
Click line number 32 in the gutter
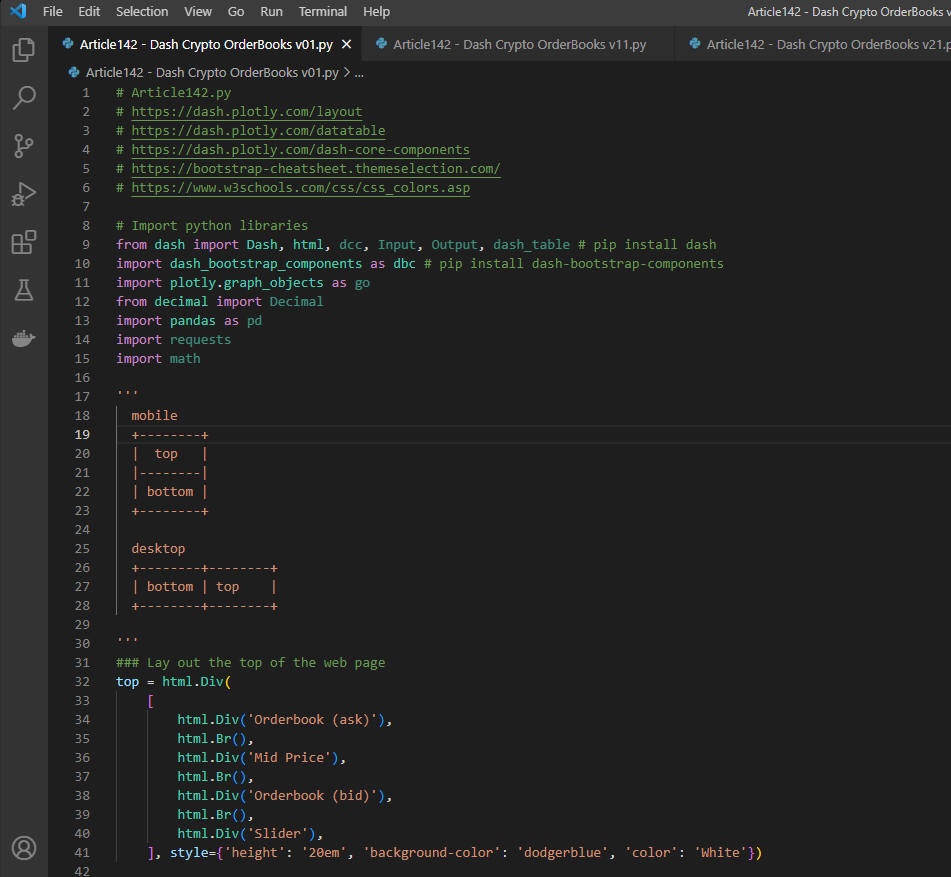[x=82, y=681]
